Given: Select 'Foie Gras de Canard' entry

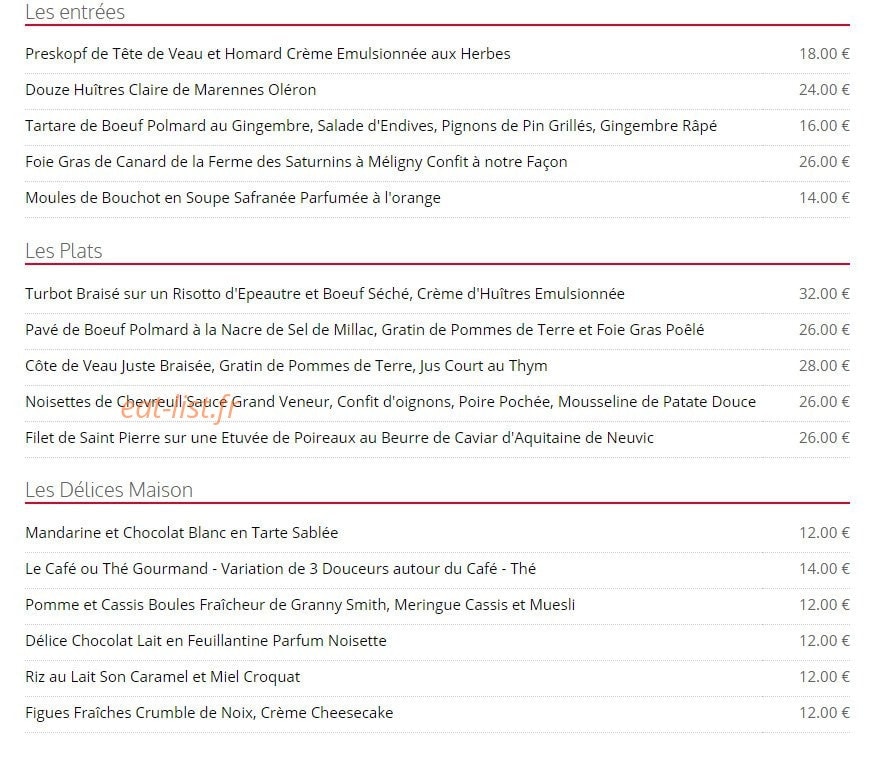Looking at the screenshot, I should pyautogui.click(x=296, y=162).
